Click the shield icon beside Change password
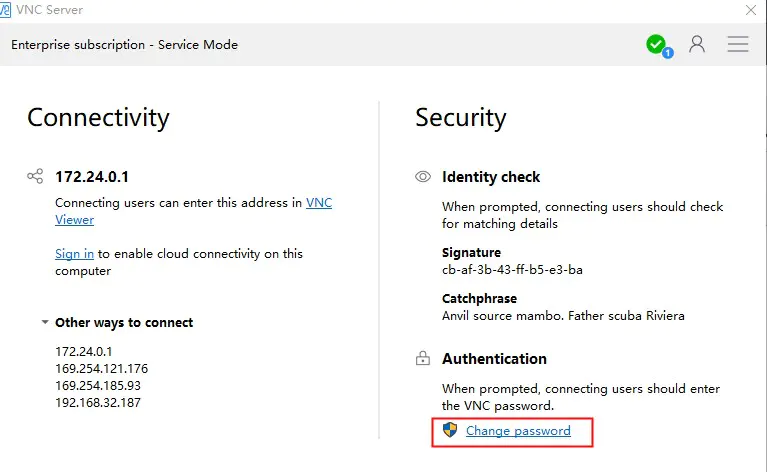This screenshot has height=472, width=767. (450, 430)
